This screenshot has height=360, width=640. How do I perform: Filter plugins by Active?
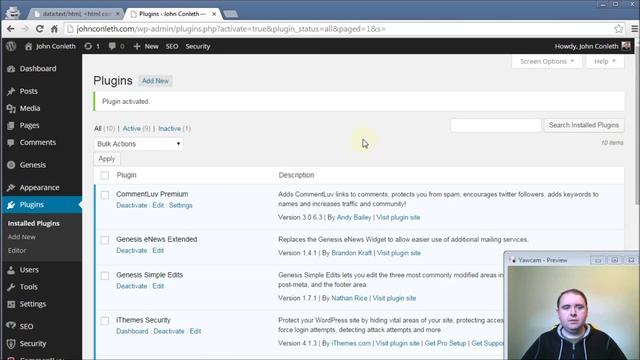click(x=131, y=129)
